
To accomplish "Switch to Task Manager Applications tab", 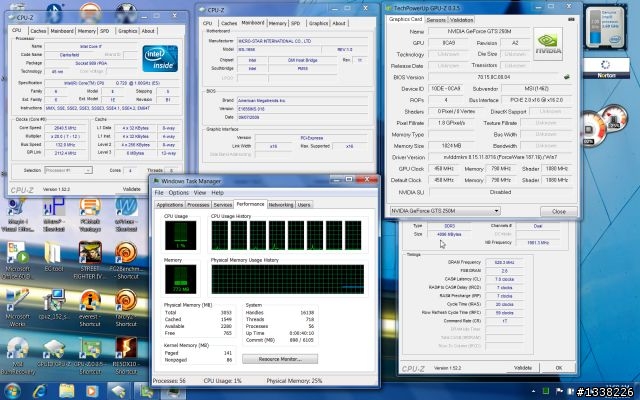I will click(170, 205).
